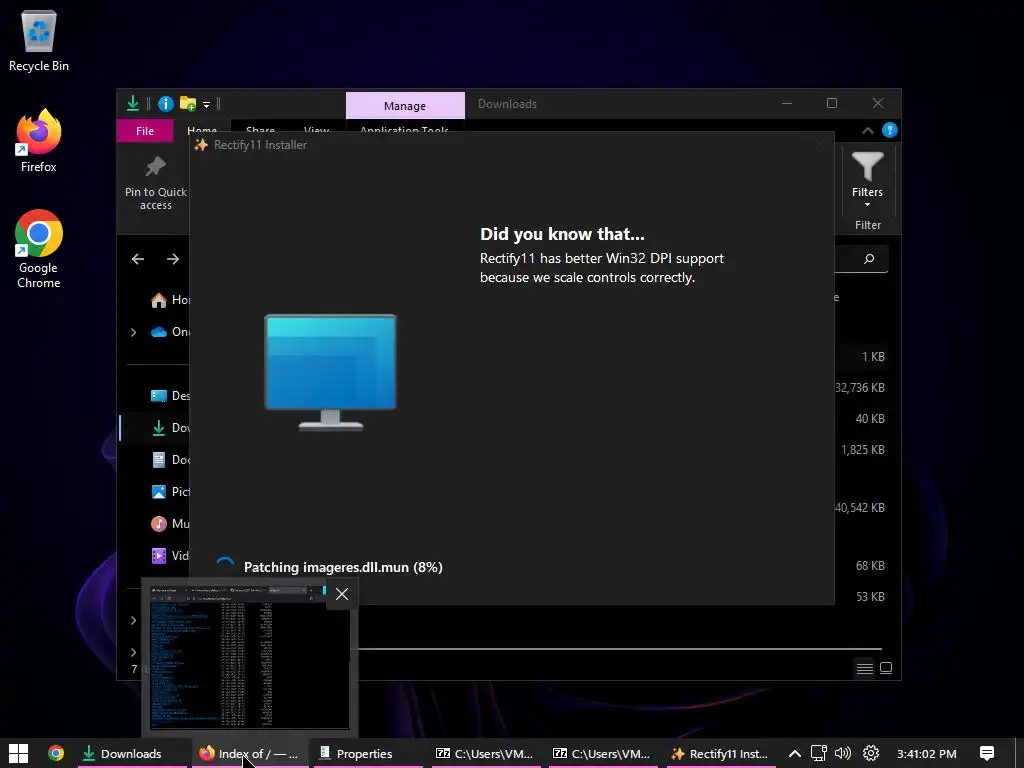The height and width of the screenshot is (768, 1024).
Task: Go back with the Explorer back arrow
Action: (138, 259)
